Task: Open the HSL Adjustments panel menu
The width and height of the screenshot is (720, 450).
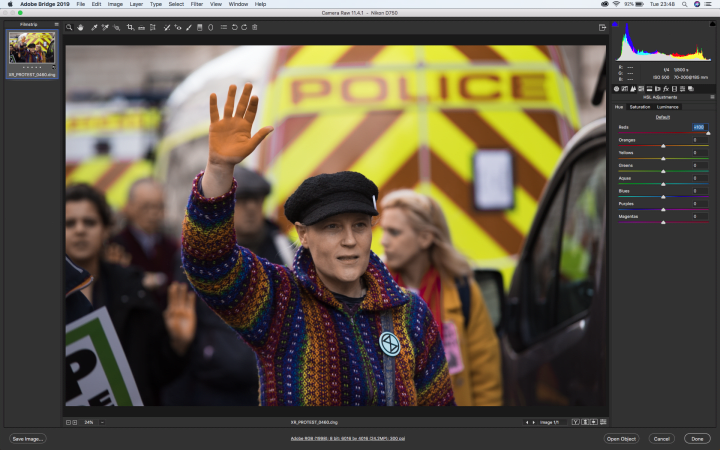Action: click(713, 97)
